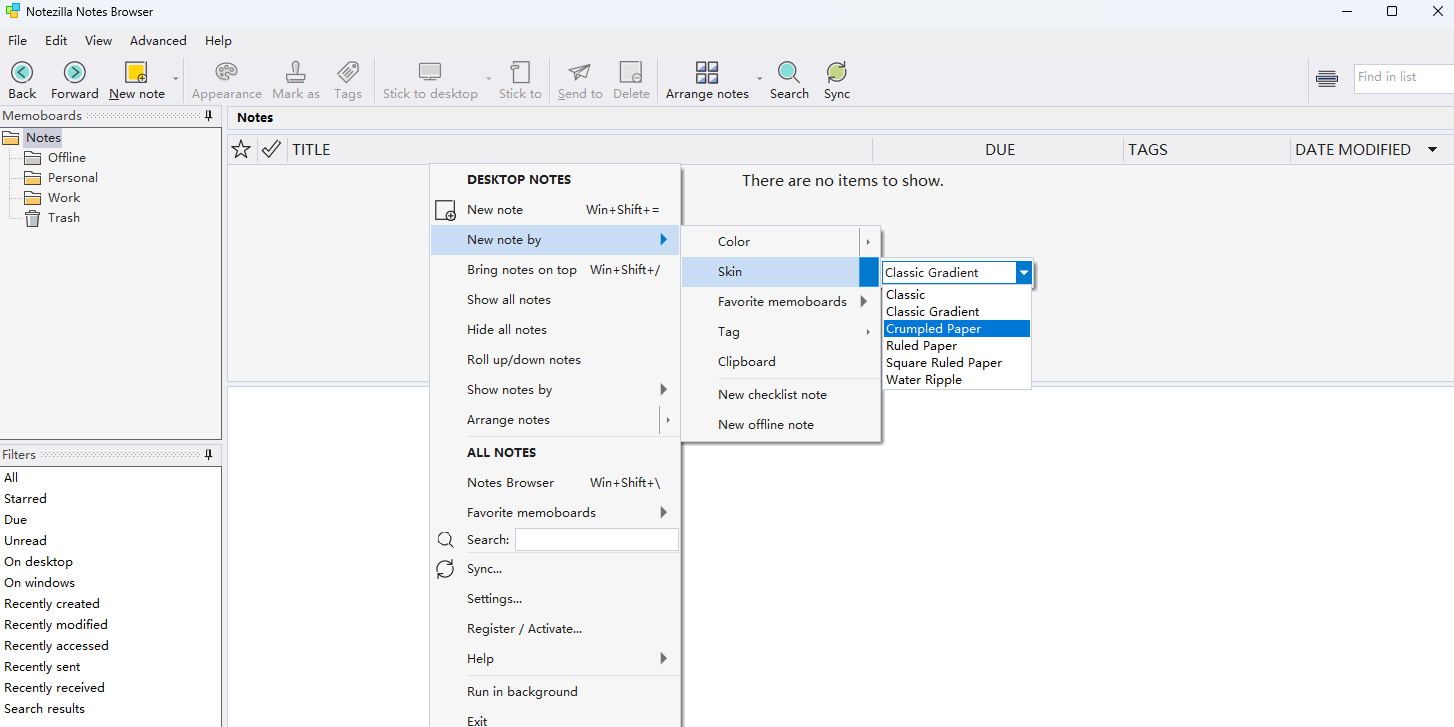Click the Sync toolbar icon
Image resolution: width=1454 pixels, height=727 pixels.
point(837,72)
